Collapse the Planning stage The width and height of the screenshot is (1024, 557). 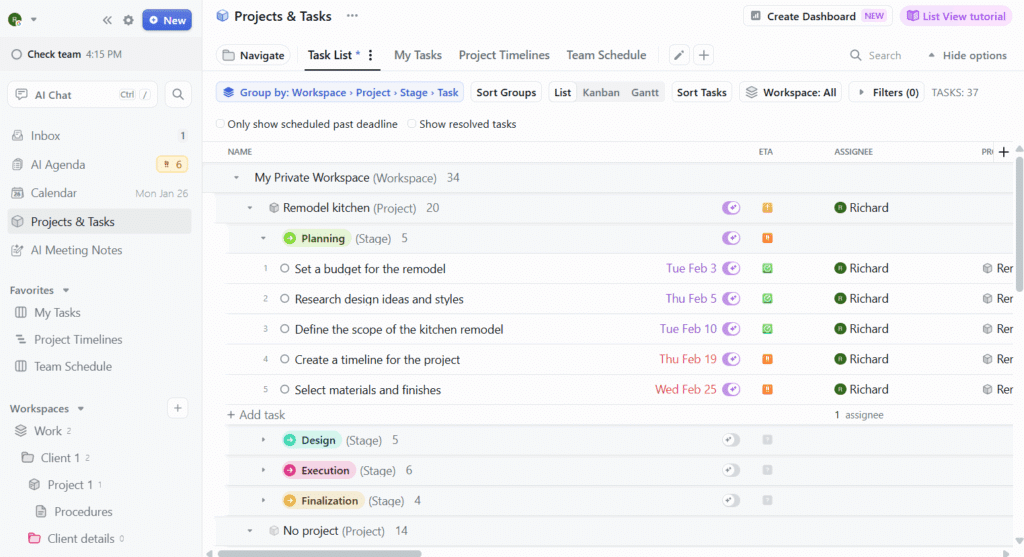(263, 238)
